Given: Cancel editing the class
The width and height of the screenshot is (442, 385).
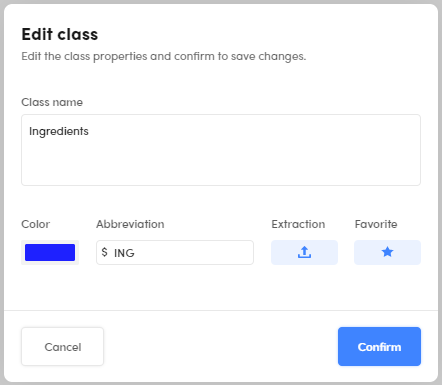Looking at the screenshot, I should (63, 346).
